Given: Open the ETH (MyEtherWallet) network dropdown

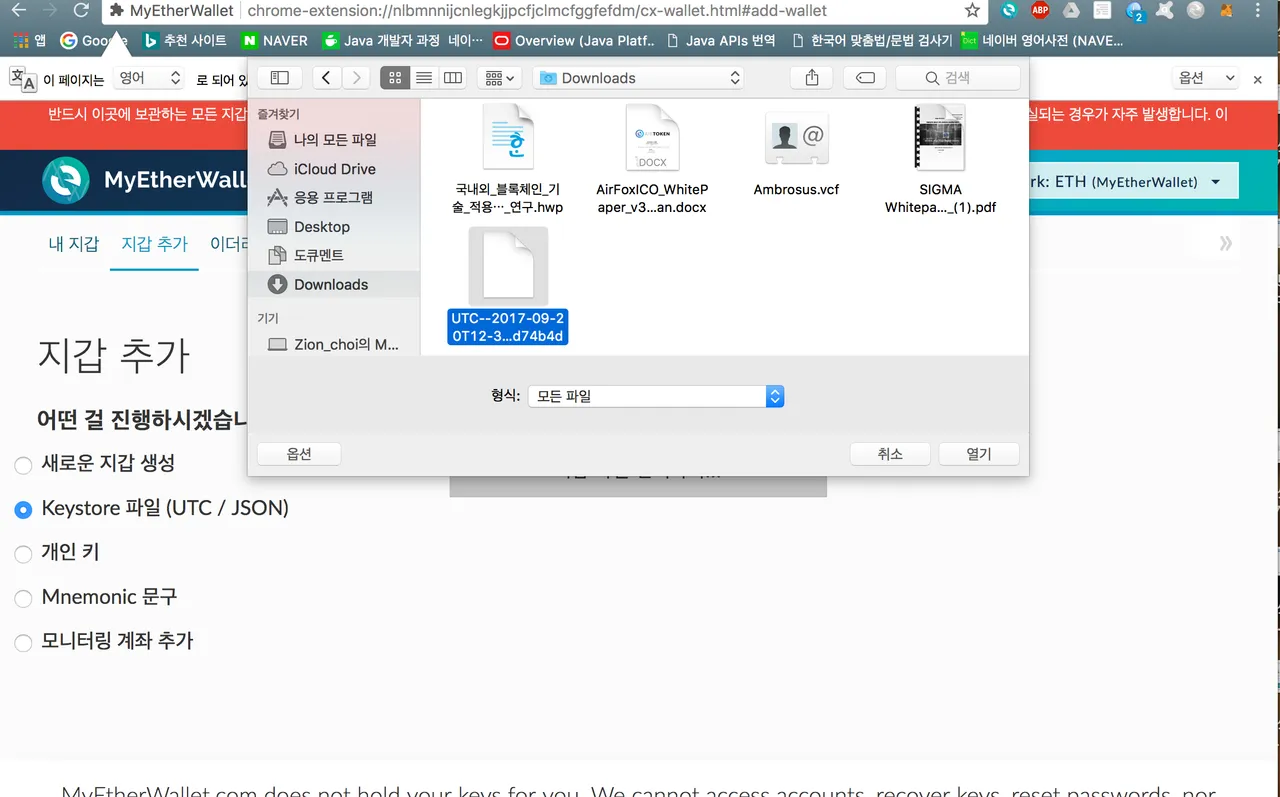Looking at the screenshot, I should [x=1133, y=181].
